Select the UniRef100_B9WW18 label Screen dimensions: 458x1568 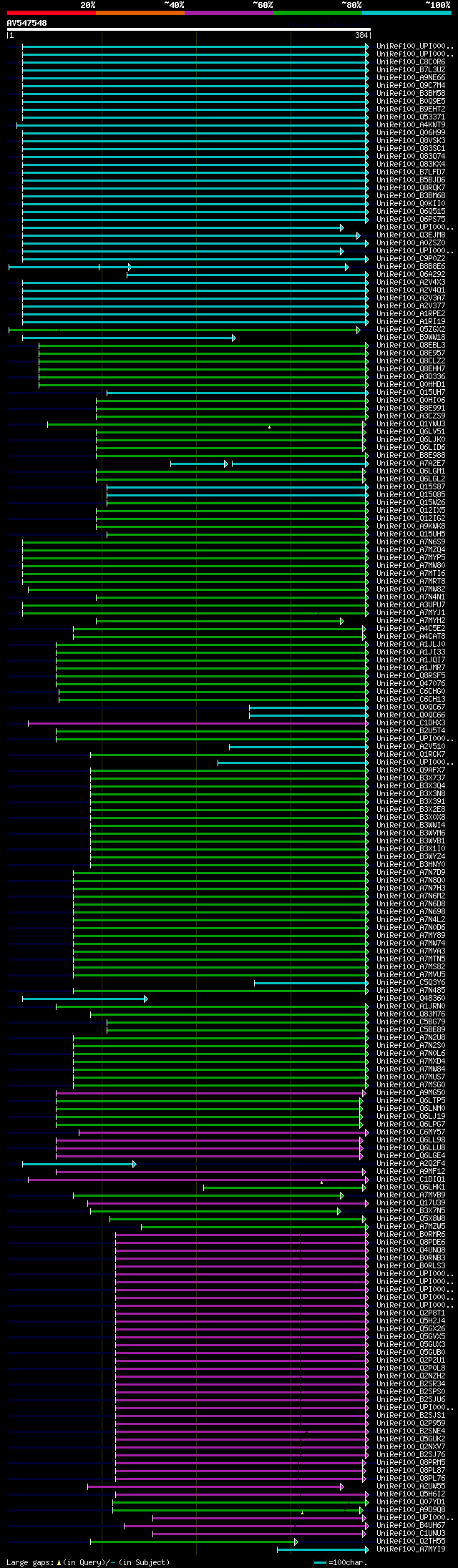[x=411, y=338]
